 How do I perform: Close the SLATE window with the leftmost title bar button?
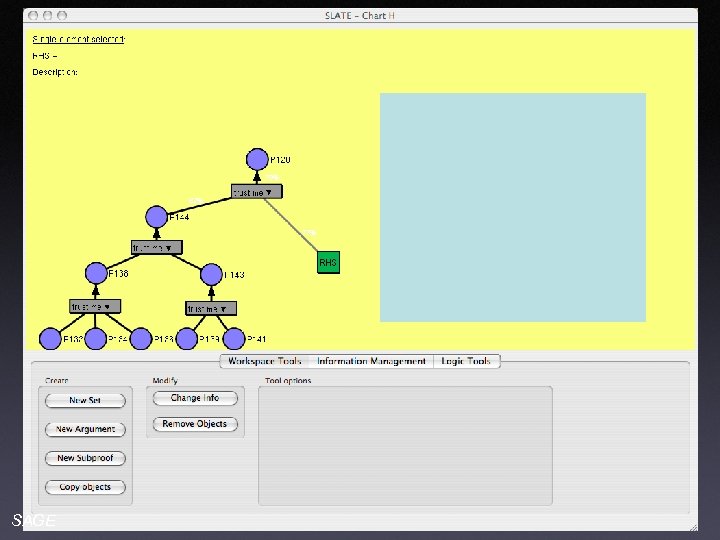coord(33,16)
